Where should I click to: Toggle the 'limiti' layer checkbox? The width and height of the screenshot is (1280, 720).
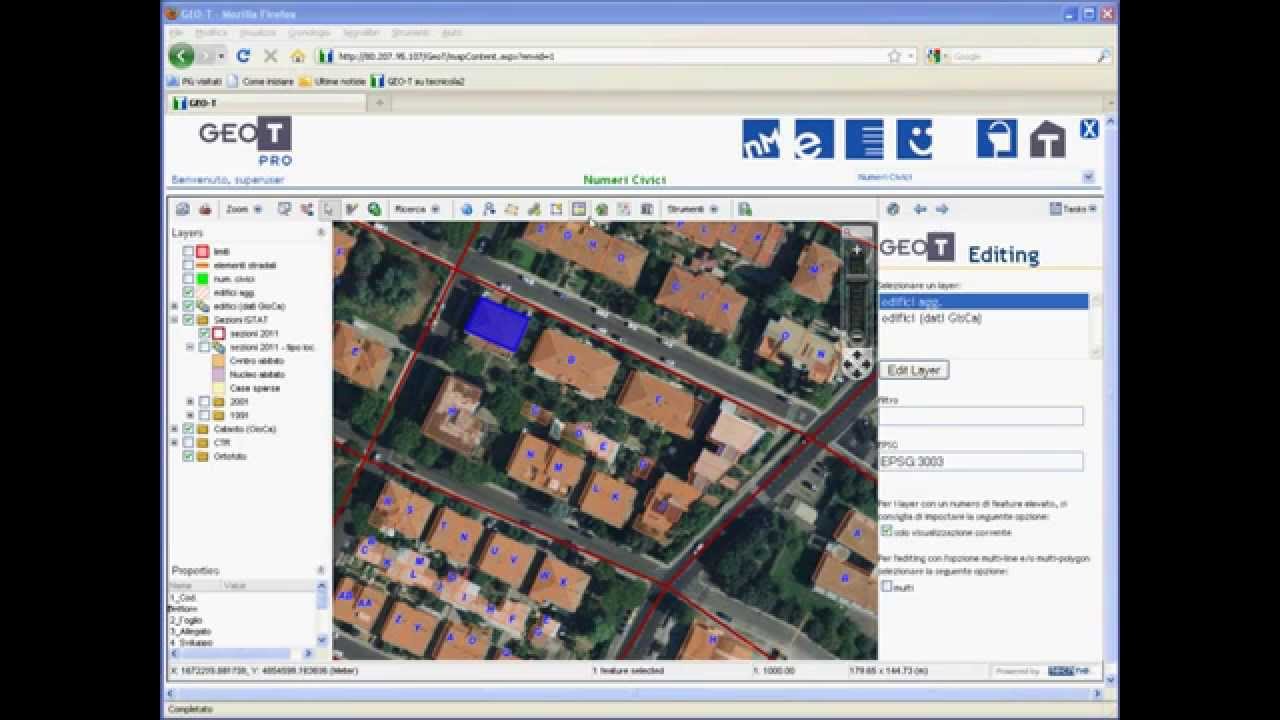click(188, 252)
